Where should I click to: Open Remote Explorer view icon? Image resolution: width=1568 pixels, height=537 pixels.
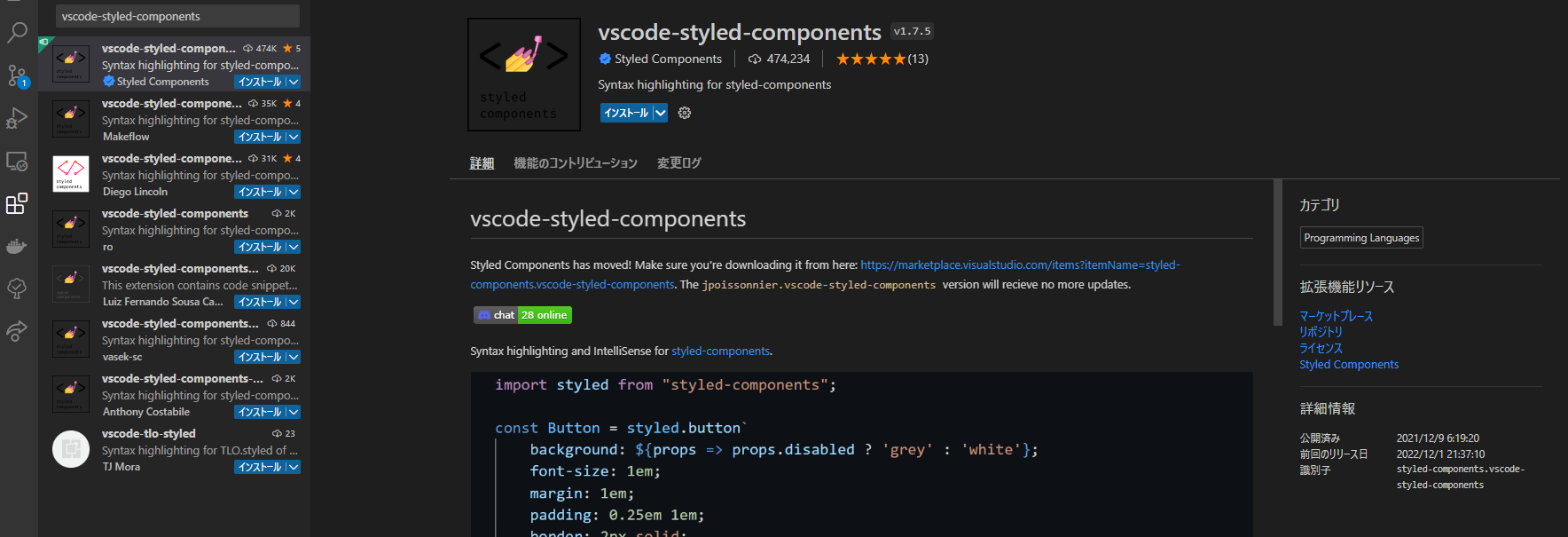click(x=17, y=162)
